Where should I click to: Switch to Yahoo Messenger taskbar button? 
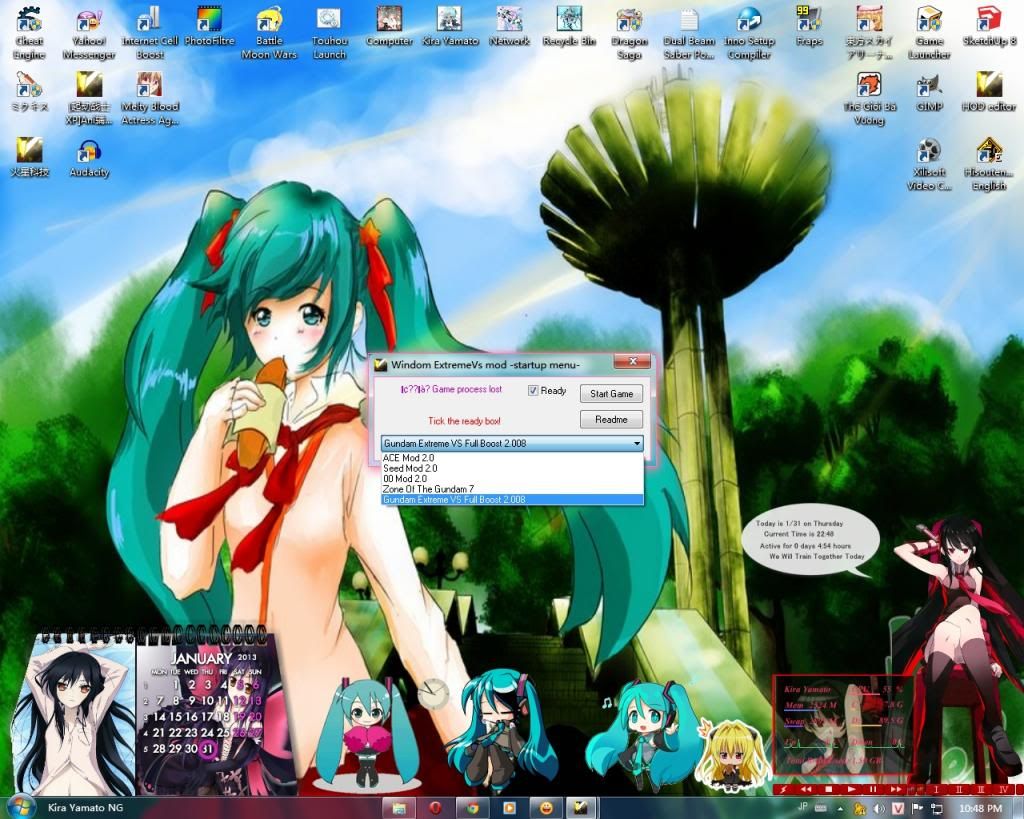coord(545,809)
